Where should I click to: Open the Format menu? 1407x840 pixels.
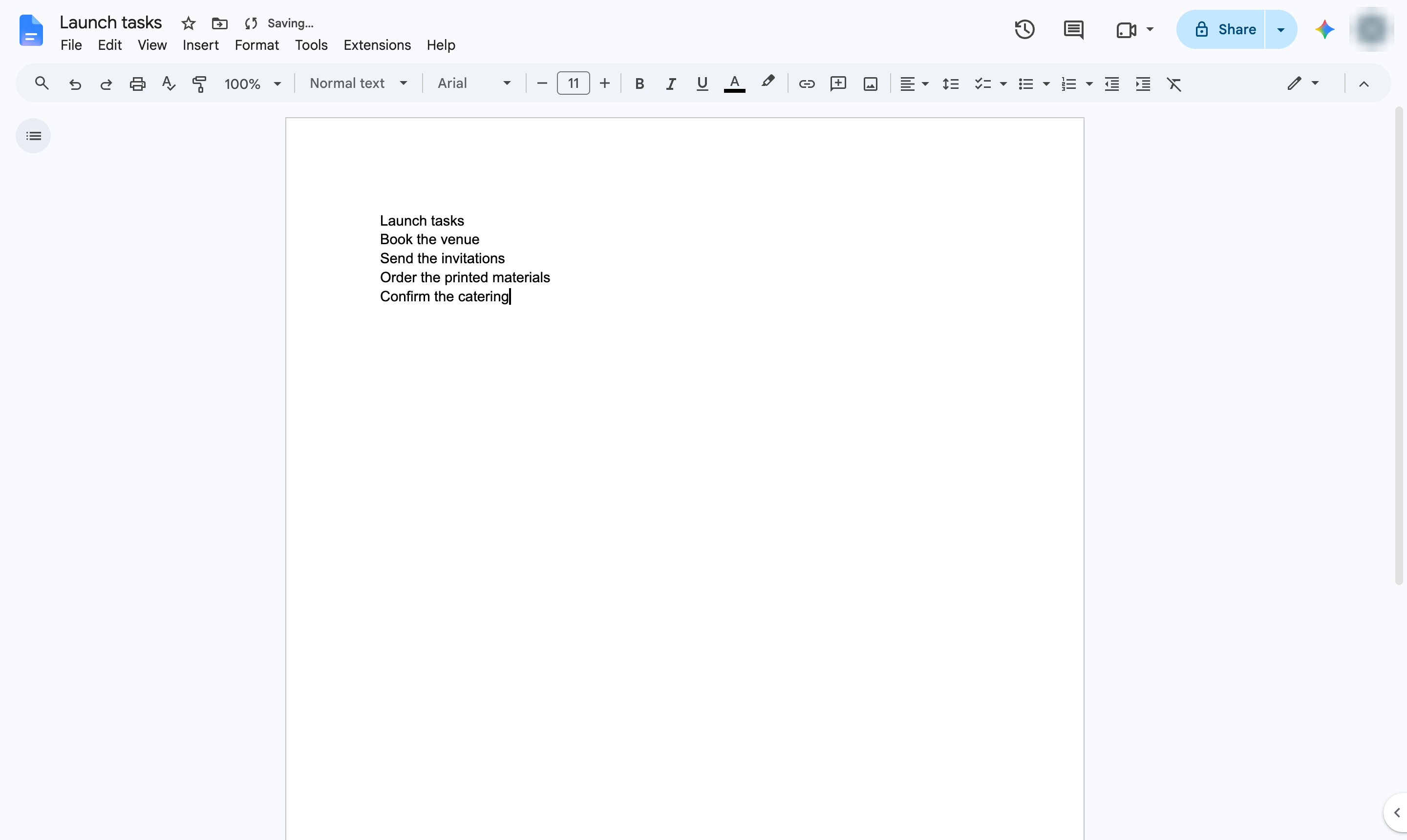(256, 45)
